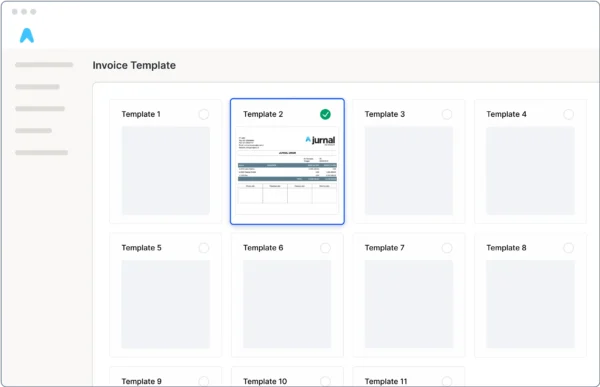Click the Template 6 label
This screenshot has width=600, height=387.
pyautogui.click(x=263, y=248)
